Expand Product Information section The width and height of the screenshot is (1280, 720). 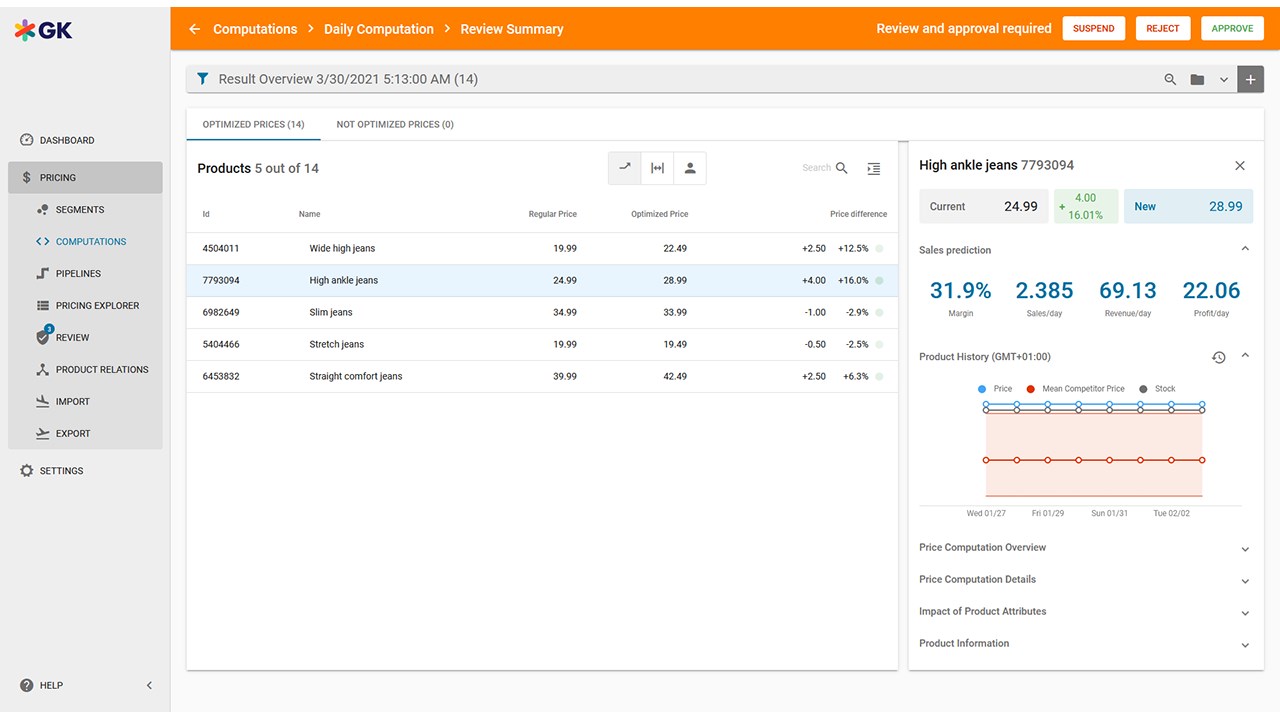[1245, 645]
